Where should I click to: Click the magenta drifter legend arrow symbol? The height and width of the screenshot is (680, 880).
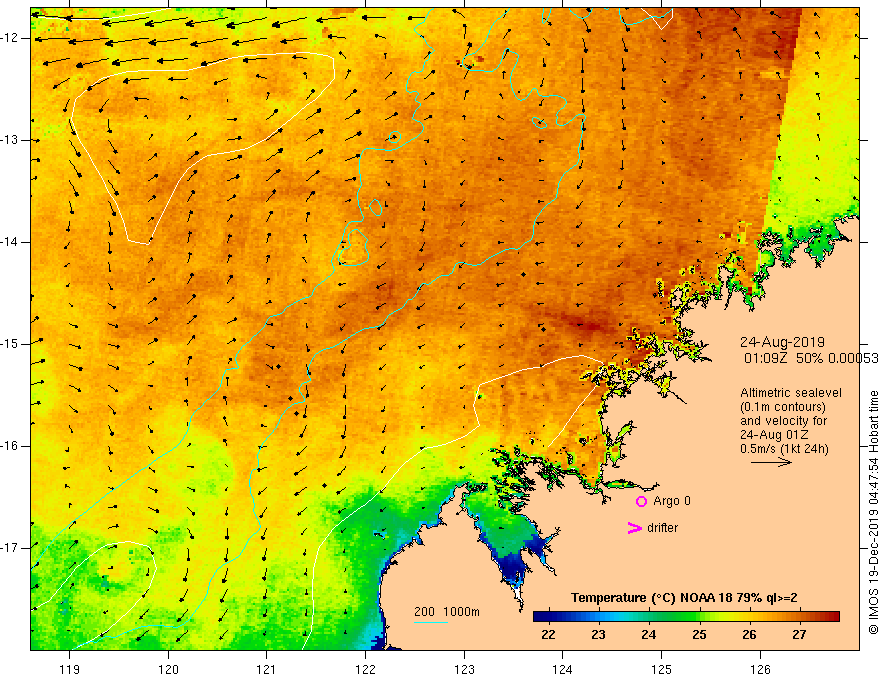click(634, 528)
